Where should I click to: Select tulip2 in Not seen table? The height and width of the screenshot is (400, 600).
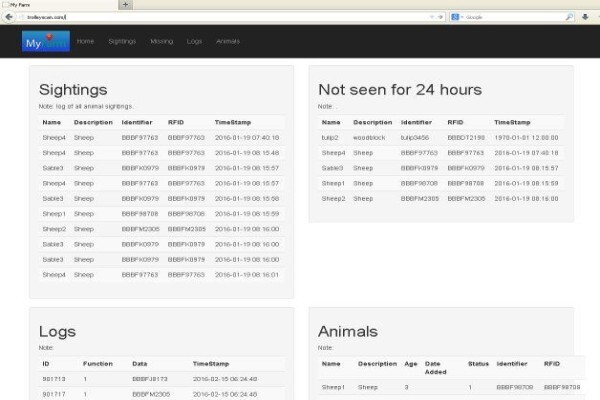[x=330, y=137]
